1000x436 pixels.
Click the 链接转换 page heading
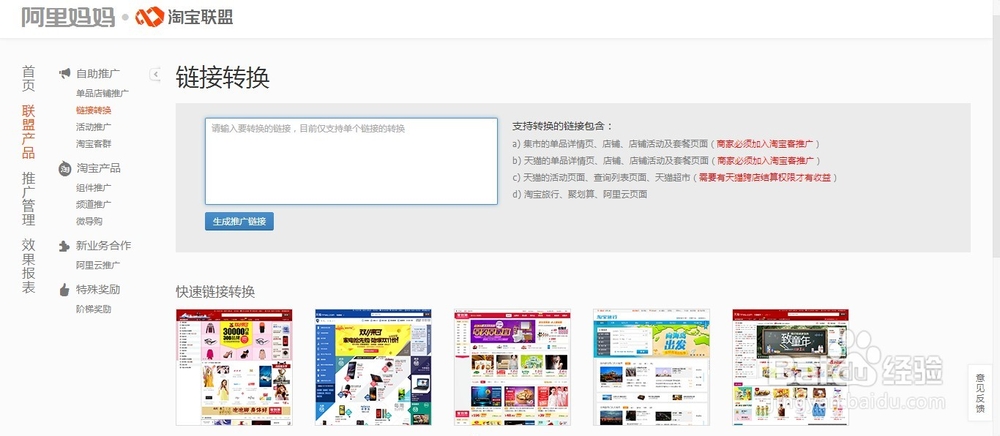[x=223, y=77]
